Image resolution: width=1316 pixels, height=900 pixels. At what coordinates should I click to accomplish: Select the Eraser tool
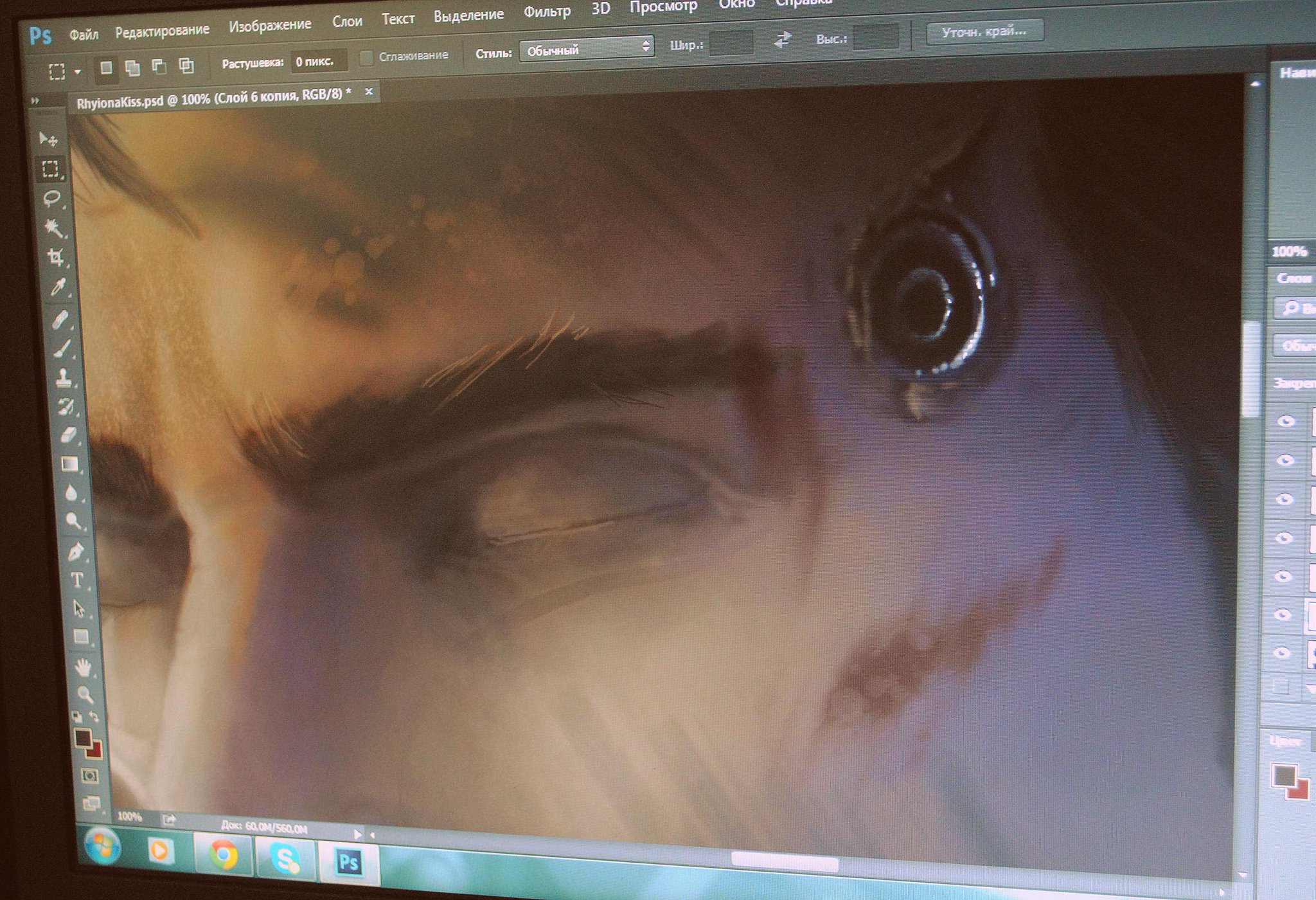[68, 435]
